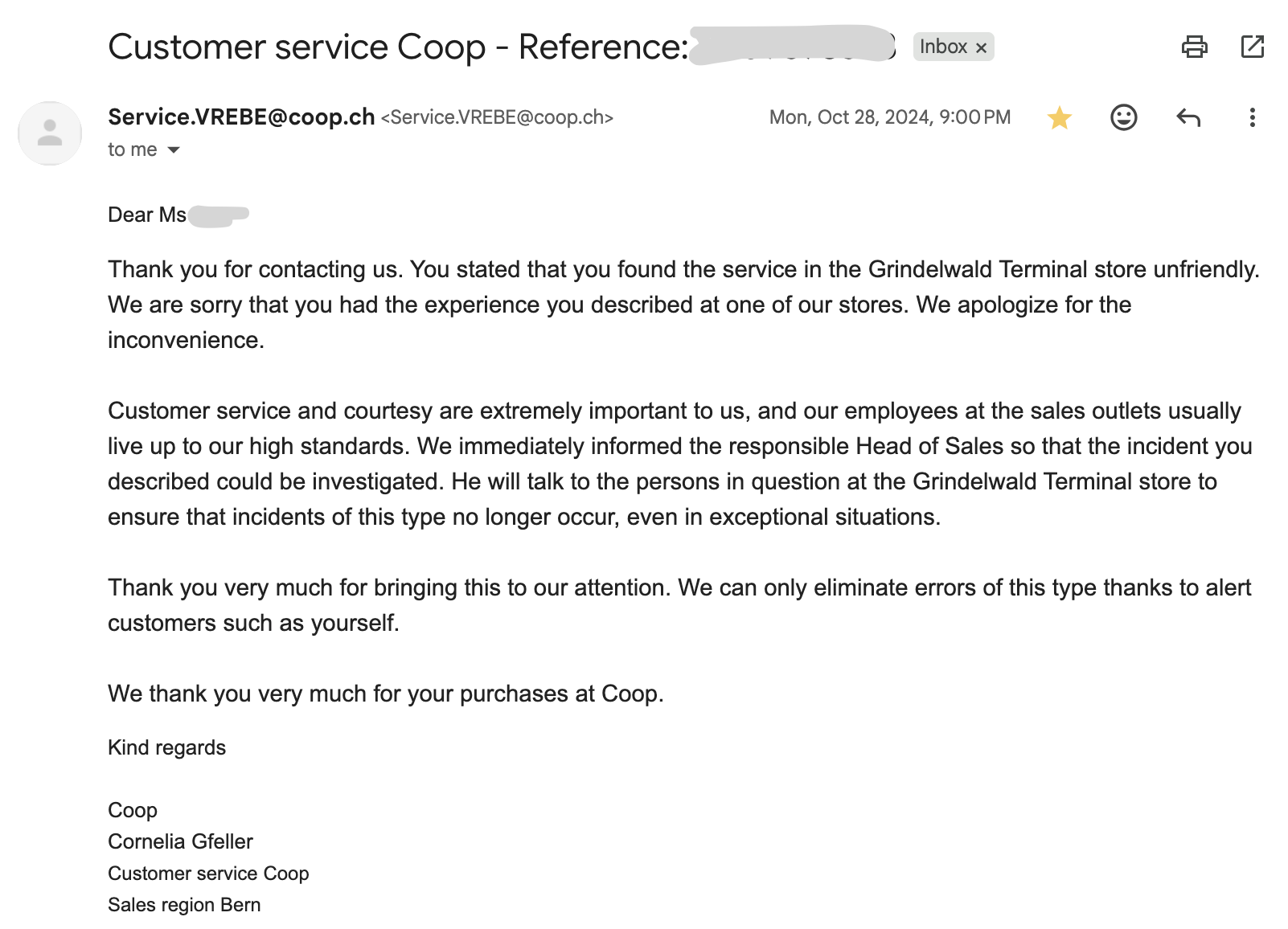Click the "Sales region Bern" signature line

point(184,905)
